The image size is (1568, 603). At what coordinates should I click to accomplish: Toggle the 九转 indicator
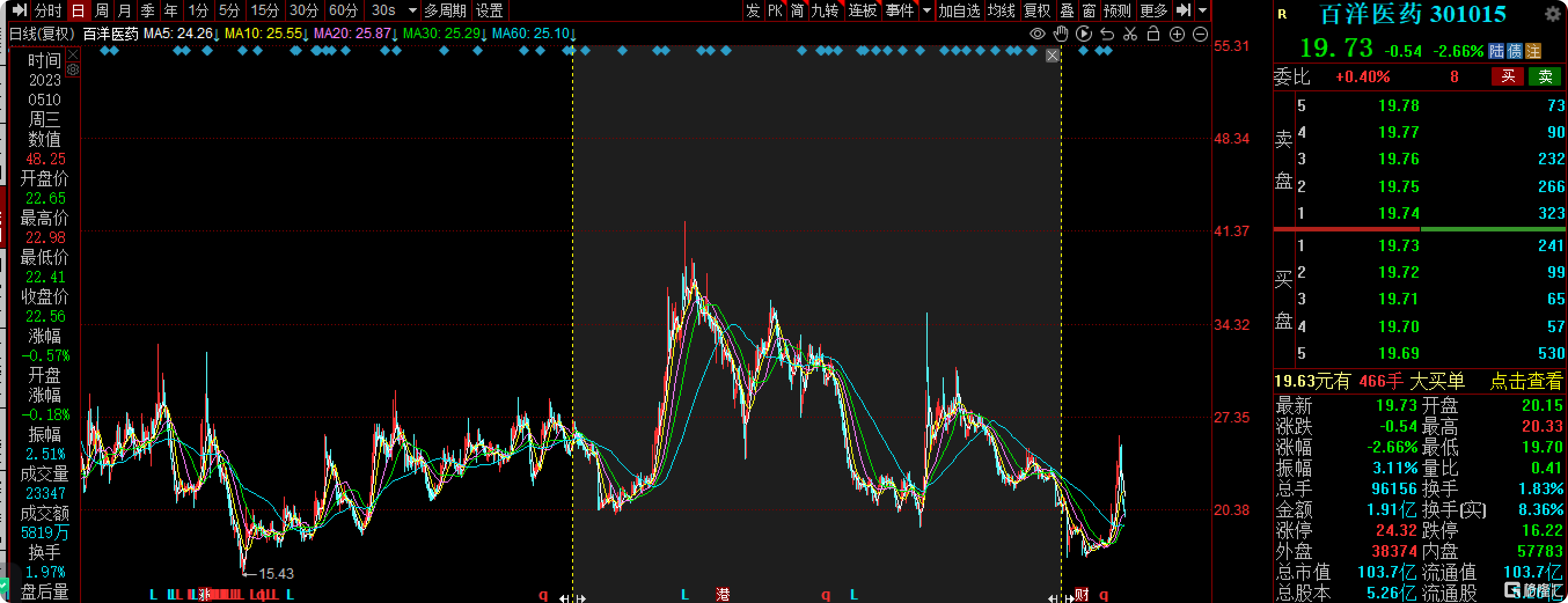pyautogui.click(x=825, y=10)
